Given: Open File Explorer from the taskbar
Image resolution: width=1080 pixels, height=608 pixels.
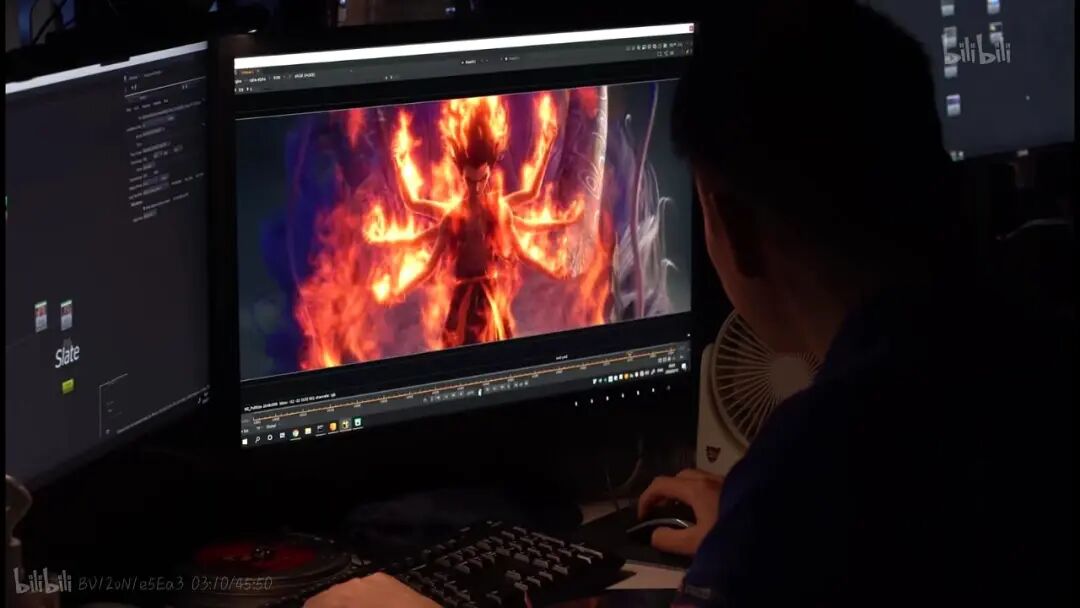Looking at the screenshot, I should point(308,431).
